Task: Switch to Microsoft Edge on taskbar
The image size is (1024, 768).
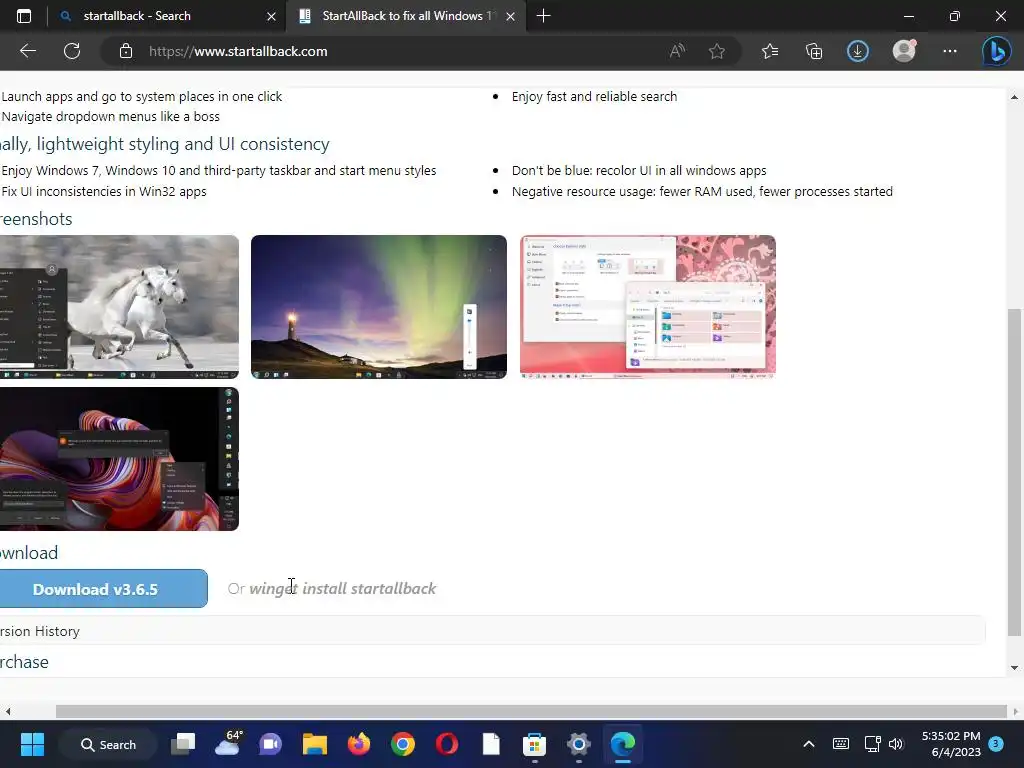Action: [622, 744]
